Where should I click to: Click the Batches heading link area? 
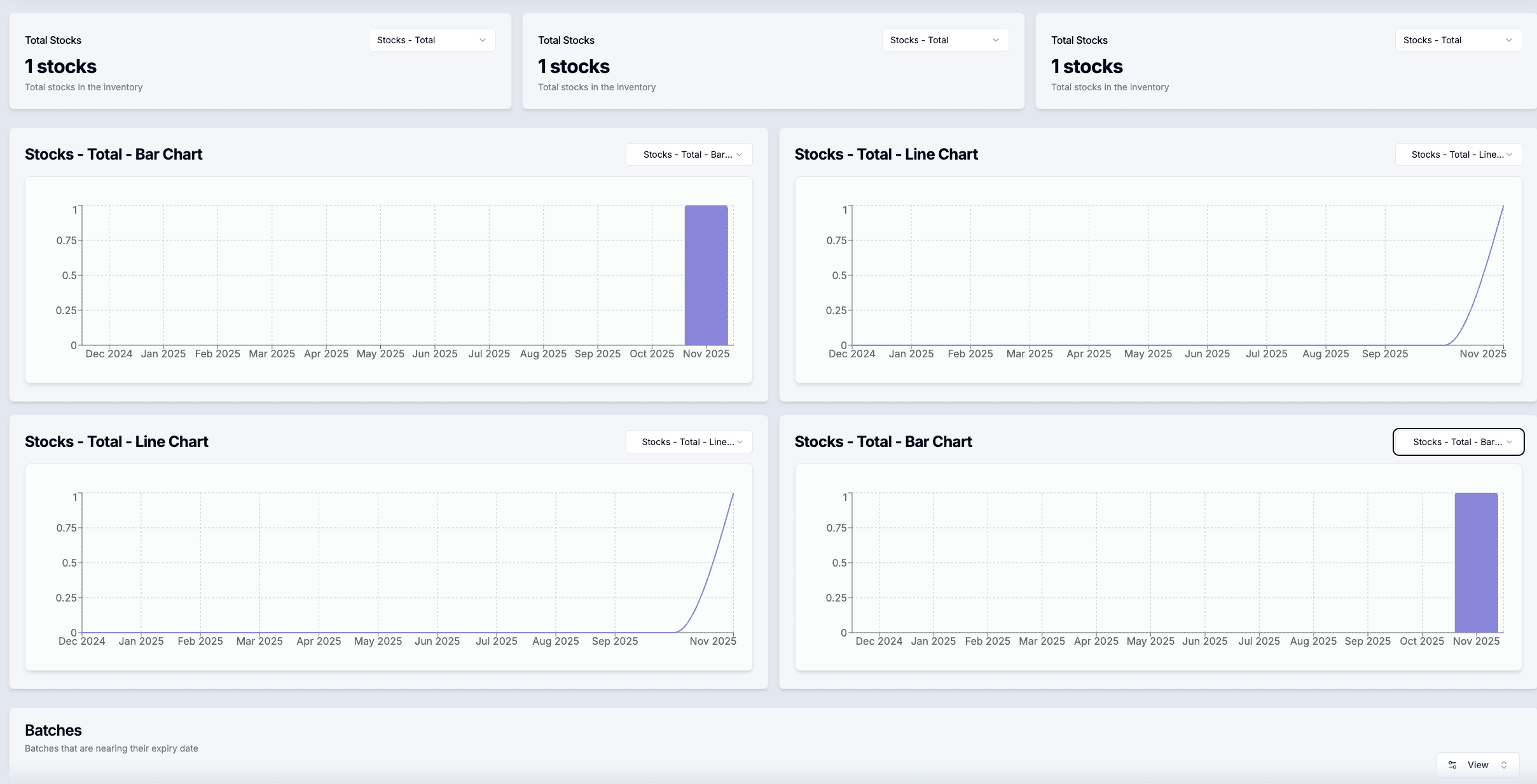pyautogui.click(x=53, y=729)
